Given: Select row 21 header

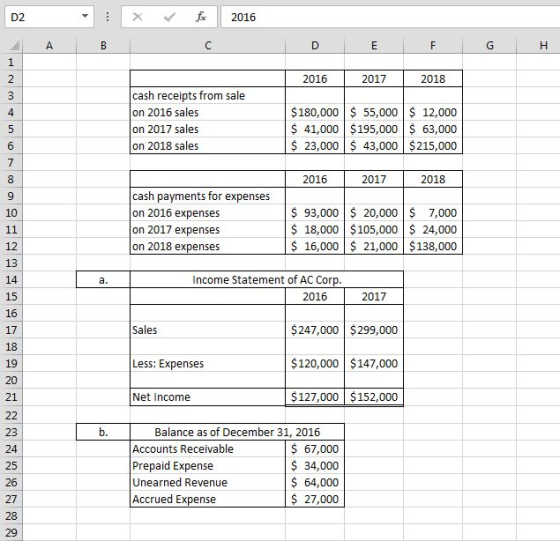Looking at the screenshot, I should tap(11, 397).
